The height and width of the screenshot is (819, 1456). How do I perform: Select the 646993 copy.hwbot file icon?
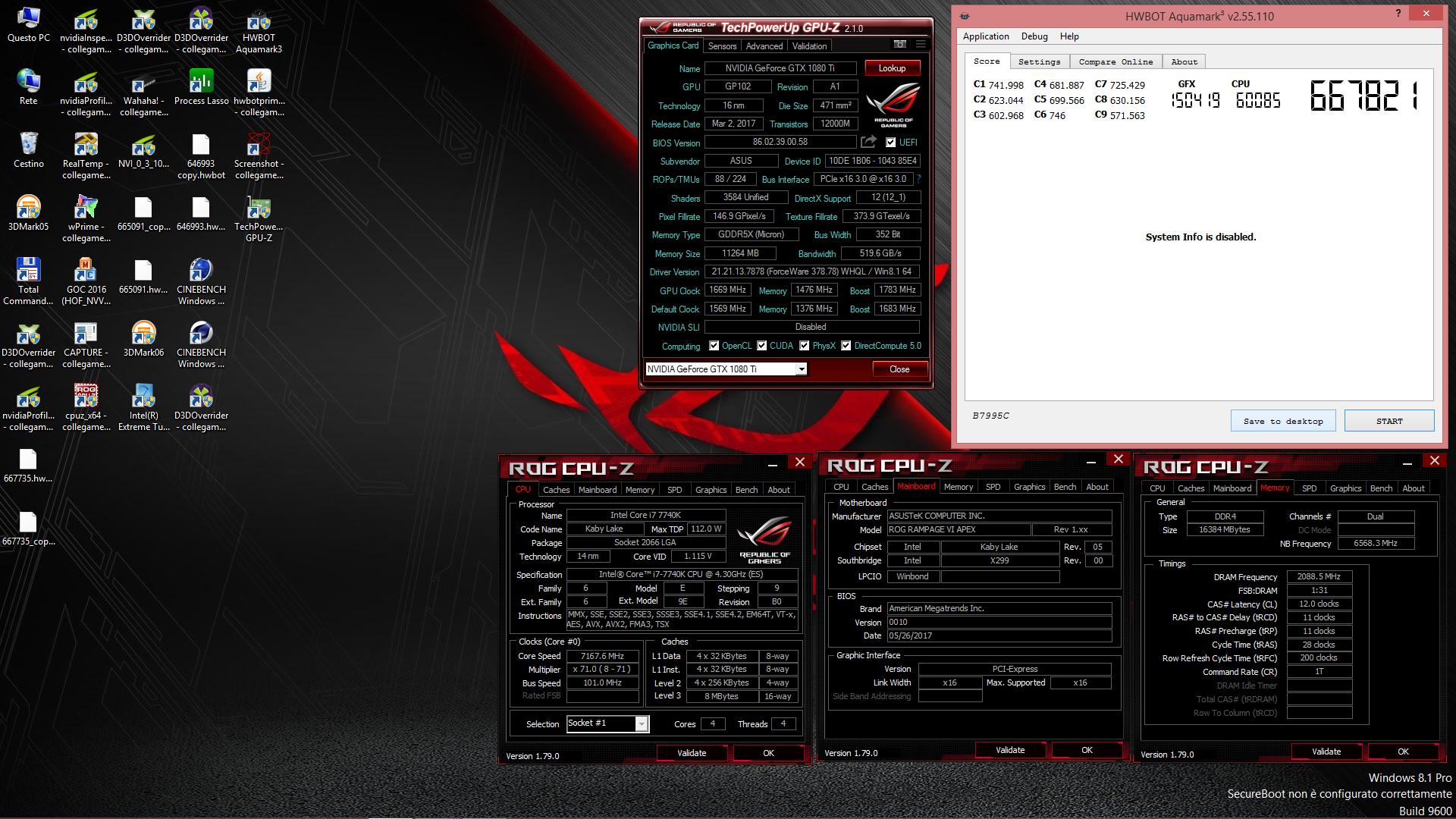[x=201, y=155]
